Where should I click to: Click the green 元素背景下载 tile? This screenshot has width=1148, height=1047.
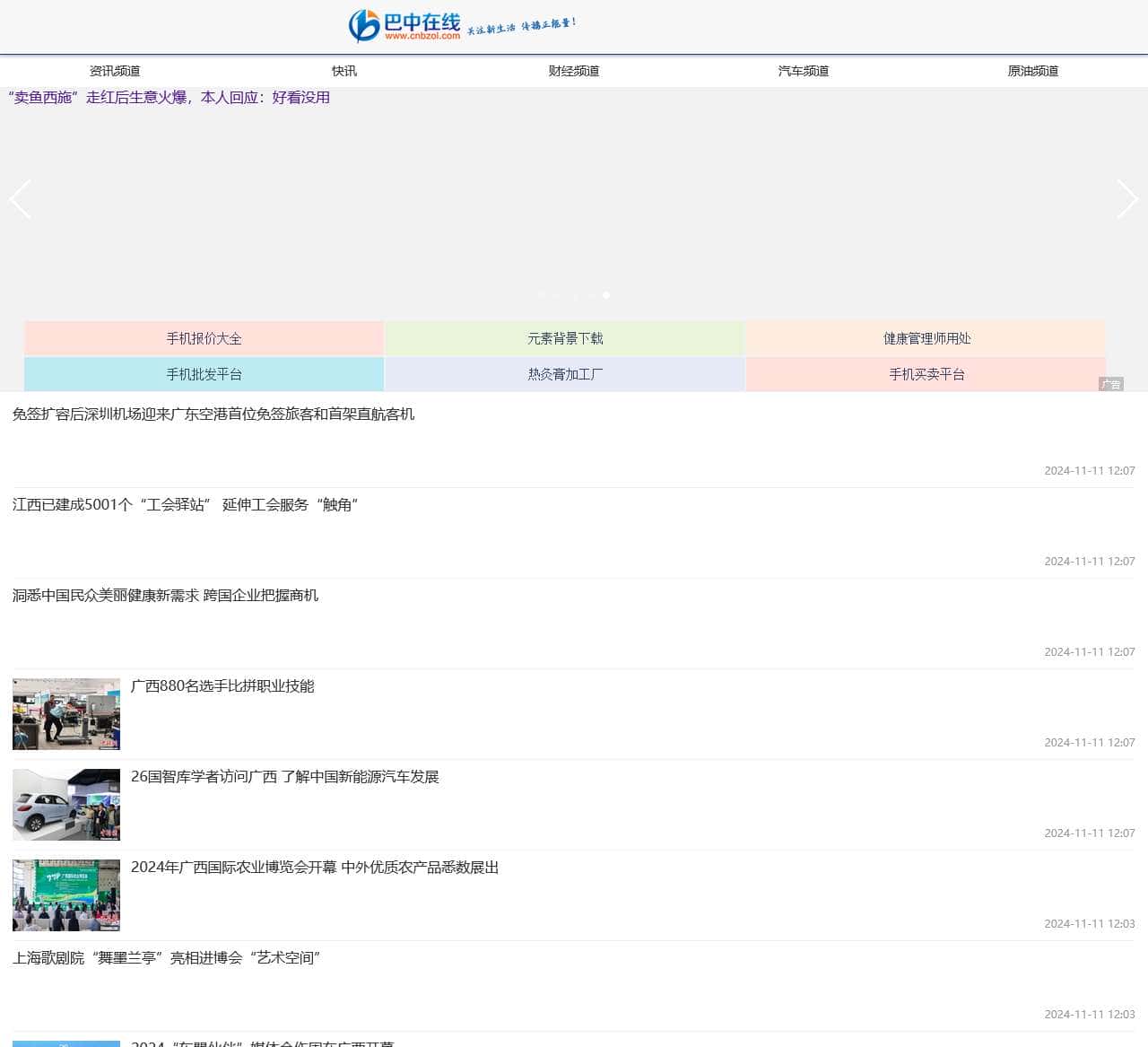[x=565, y=338]
